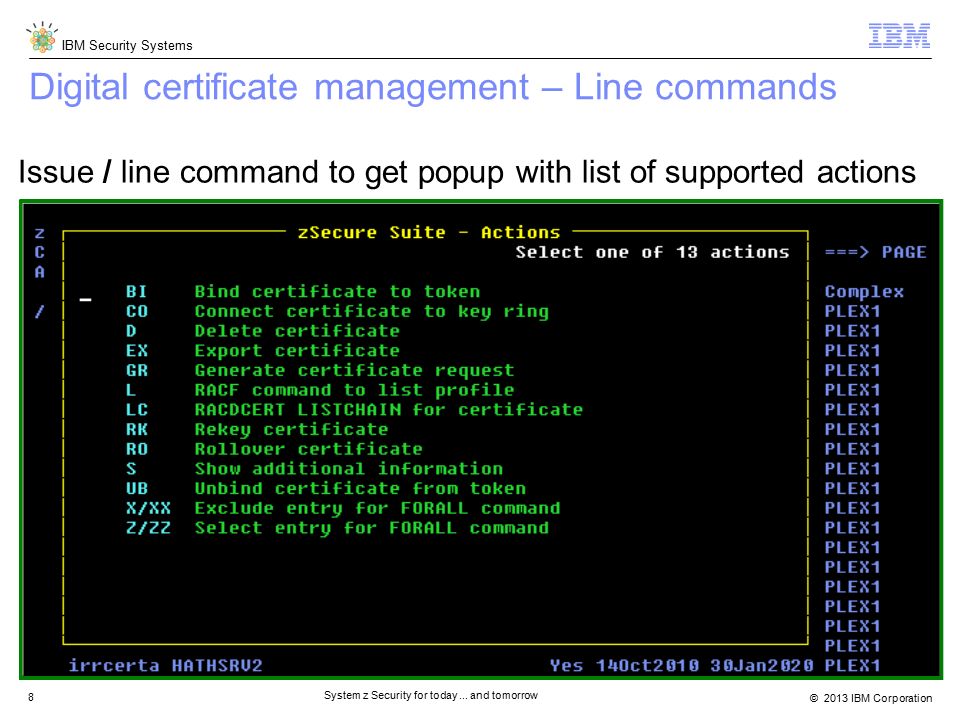Click the Yes value in the bottom row

566,666
